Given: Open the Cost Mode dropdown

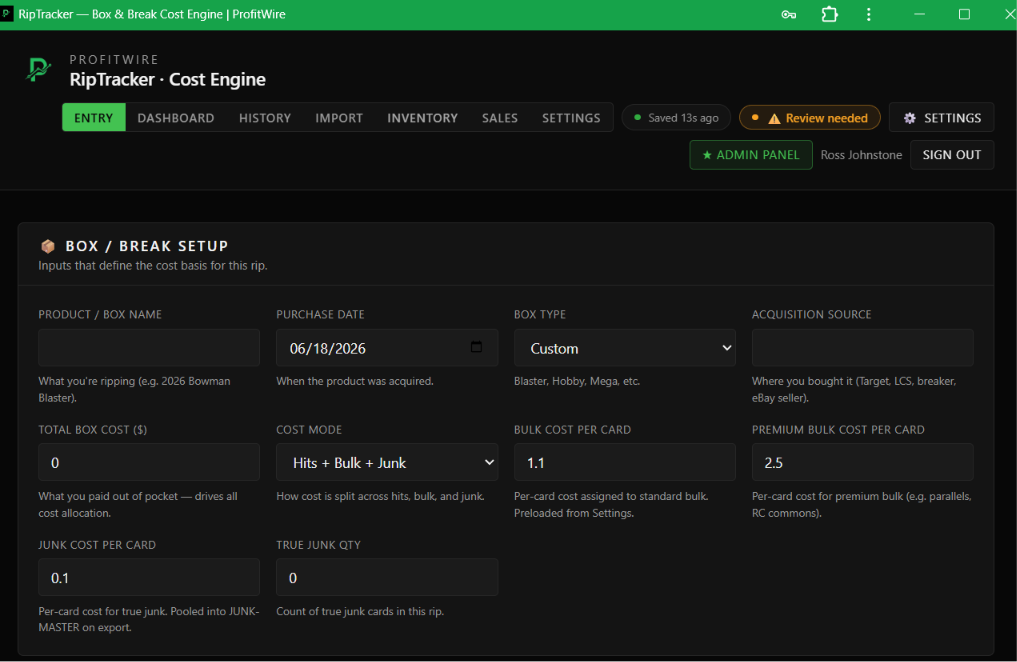Looking at the screenshot, I should pos(387,462).
